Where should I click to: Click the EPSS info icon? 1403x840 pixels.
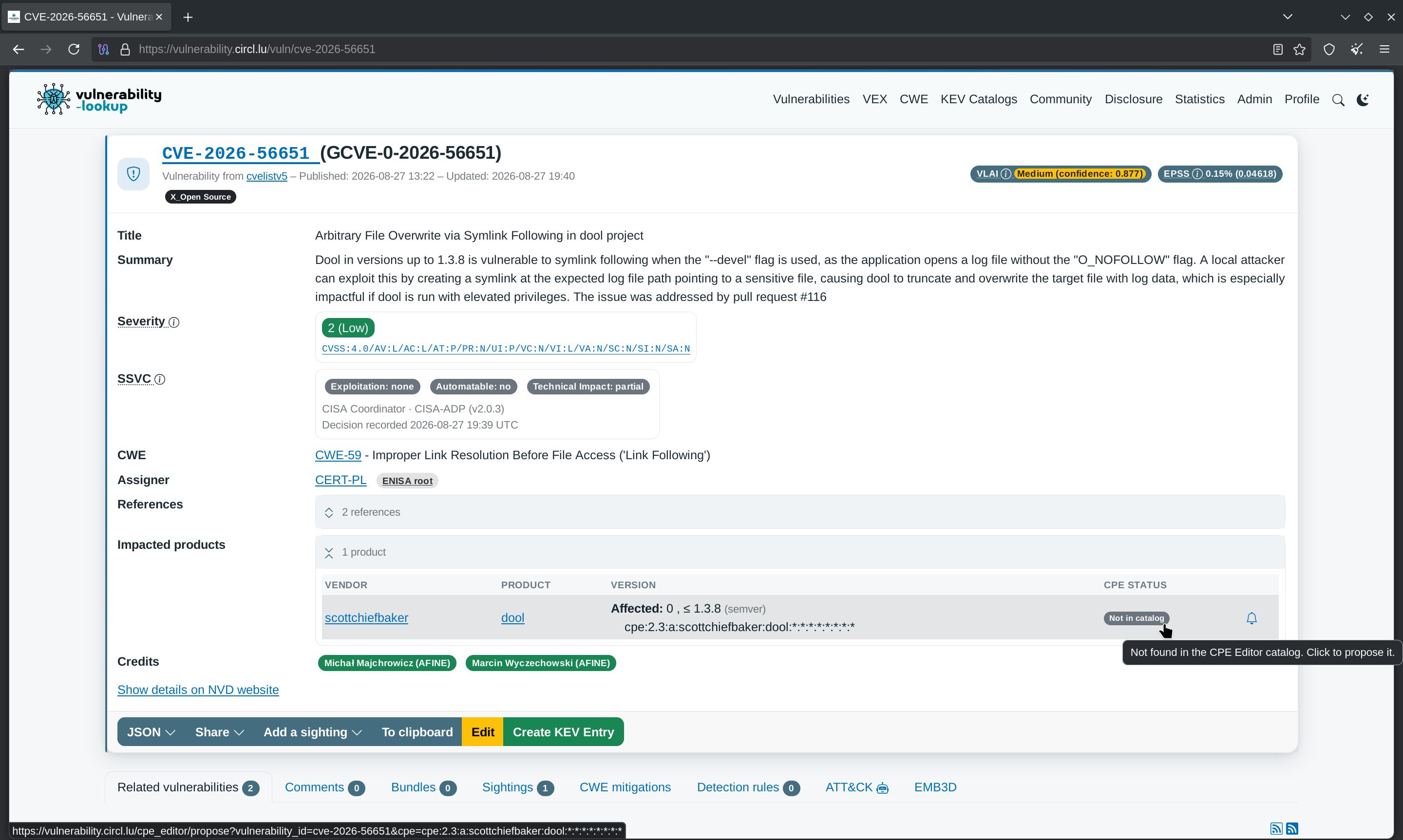1197,174
